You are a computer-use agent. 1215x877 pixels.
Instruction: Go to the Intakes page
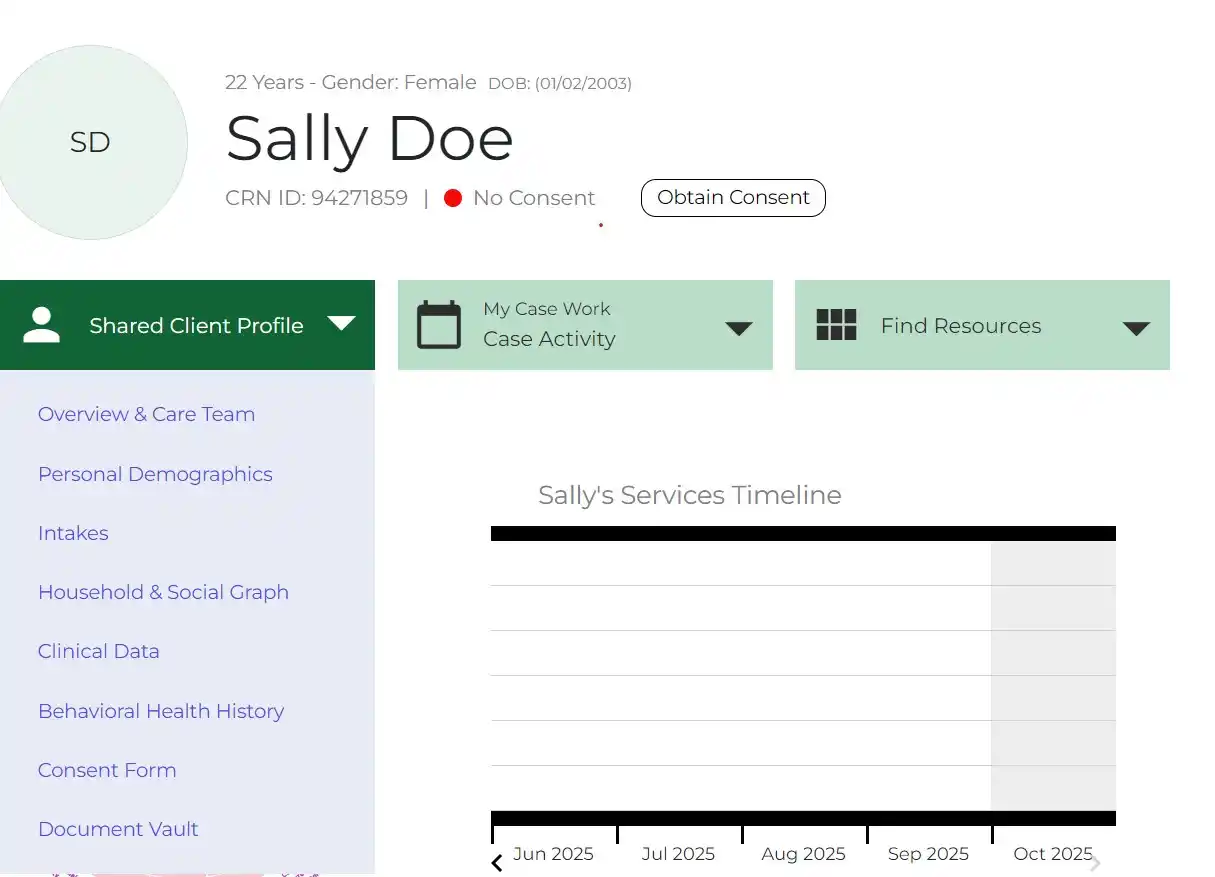tap(73, 533)
